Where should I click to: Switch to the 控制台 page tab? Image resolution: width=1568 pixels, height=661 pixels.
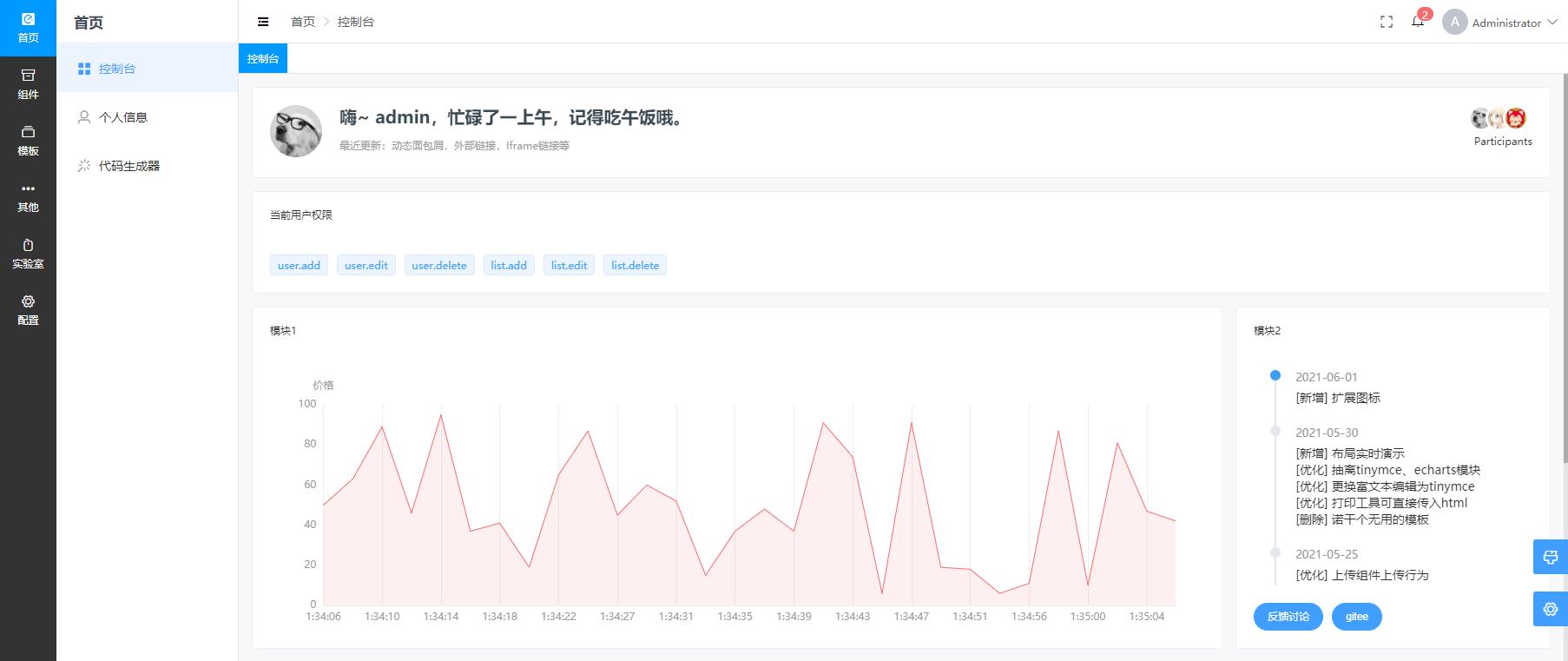point(263,58)
